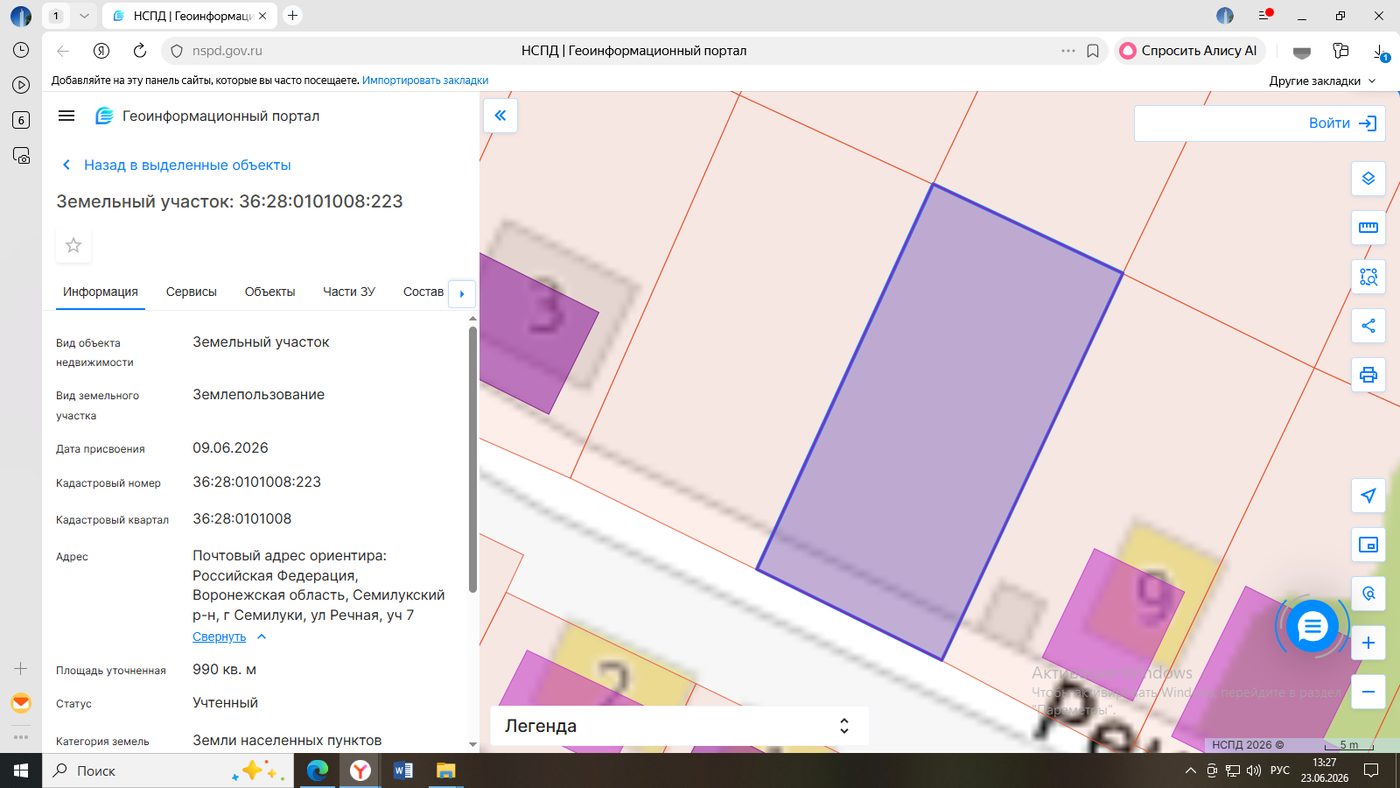
Task: Click Спросить Алису AI button
Action: (1189, 51)
